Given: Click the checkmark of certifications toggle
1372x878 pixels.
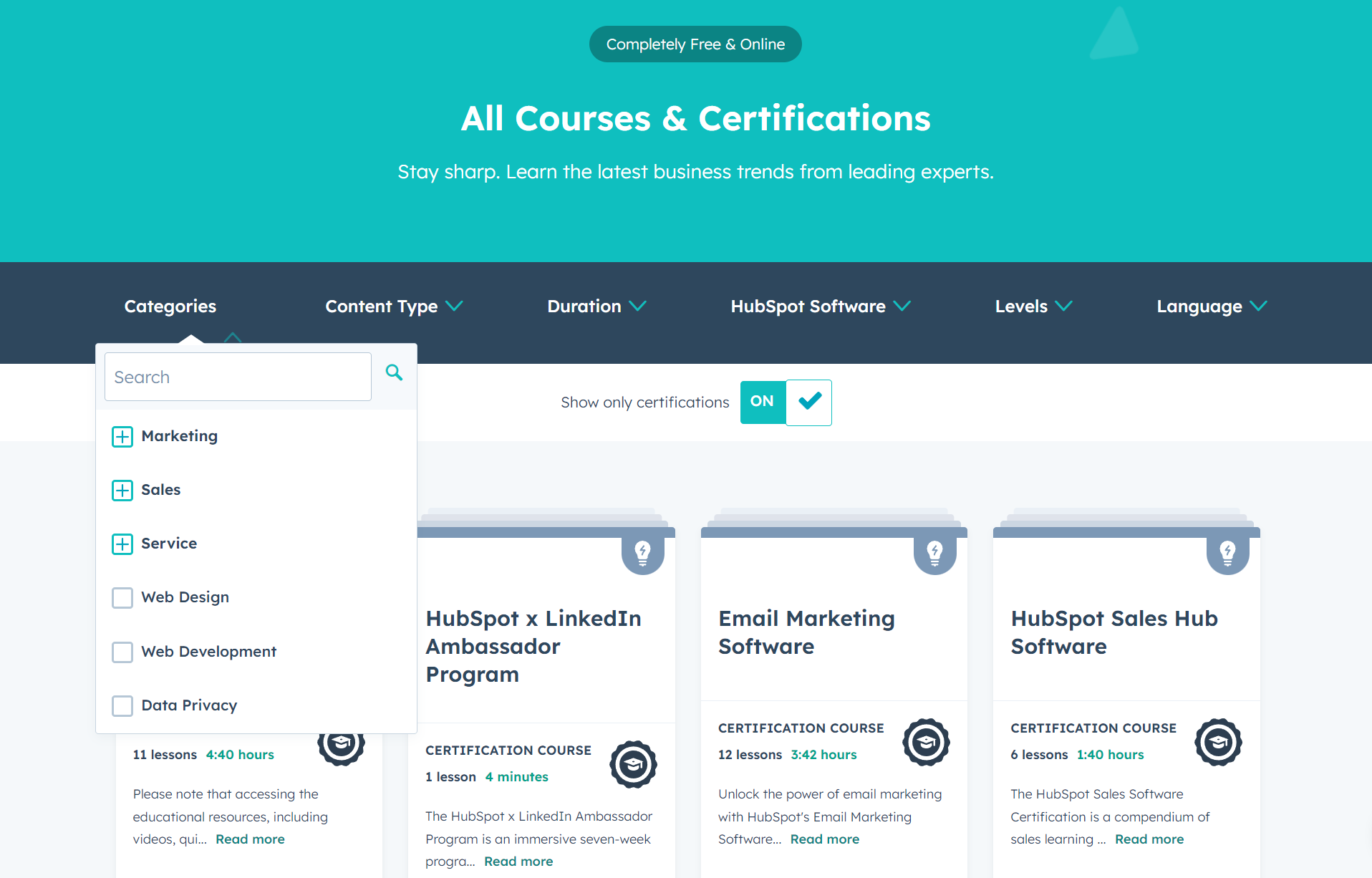Looking at the screenshot, I should point(809,402).
